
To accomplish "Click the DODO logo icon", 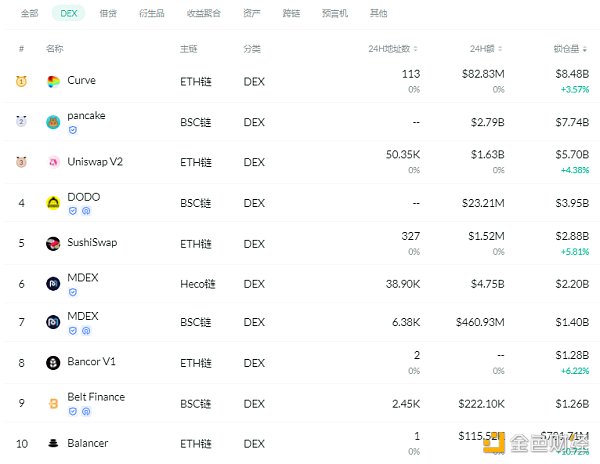I will tap(53, 203).
